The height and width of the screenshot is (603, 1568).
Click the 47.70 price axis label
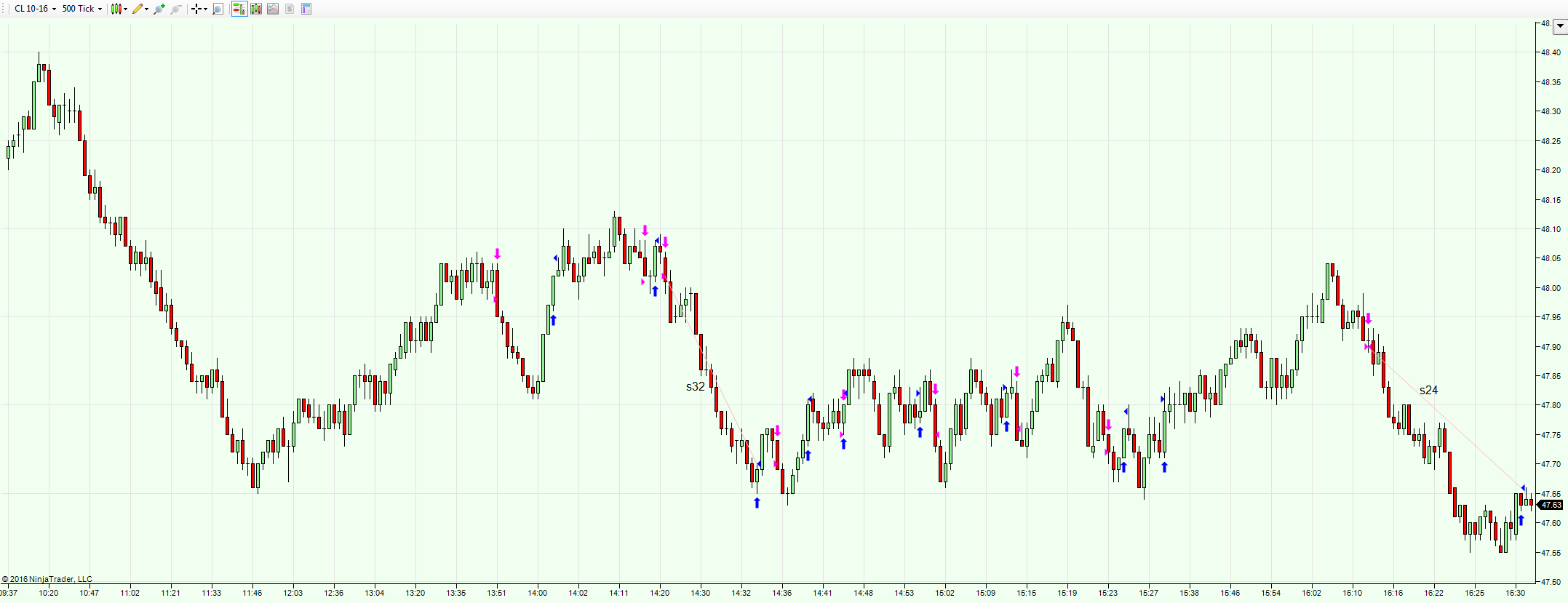point(1551,464)
